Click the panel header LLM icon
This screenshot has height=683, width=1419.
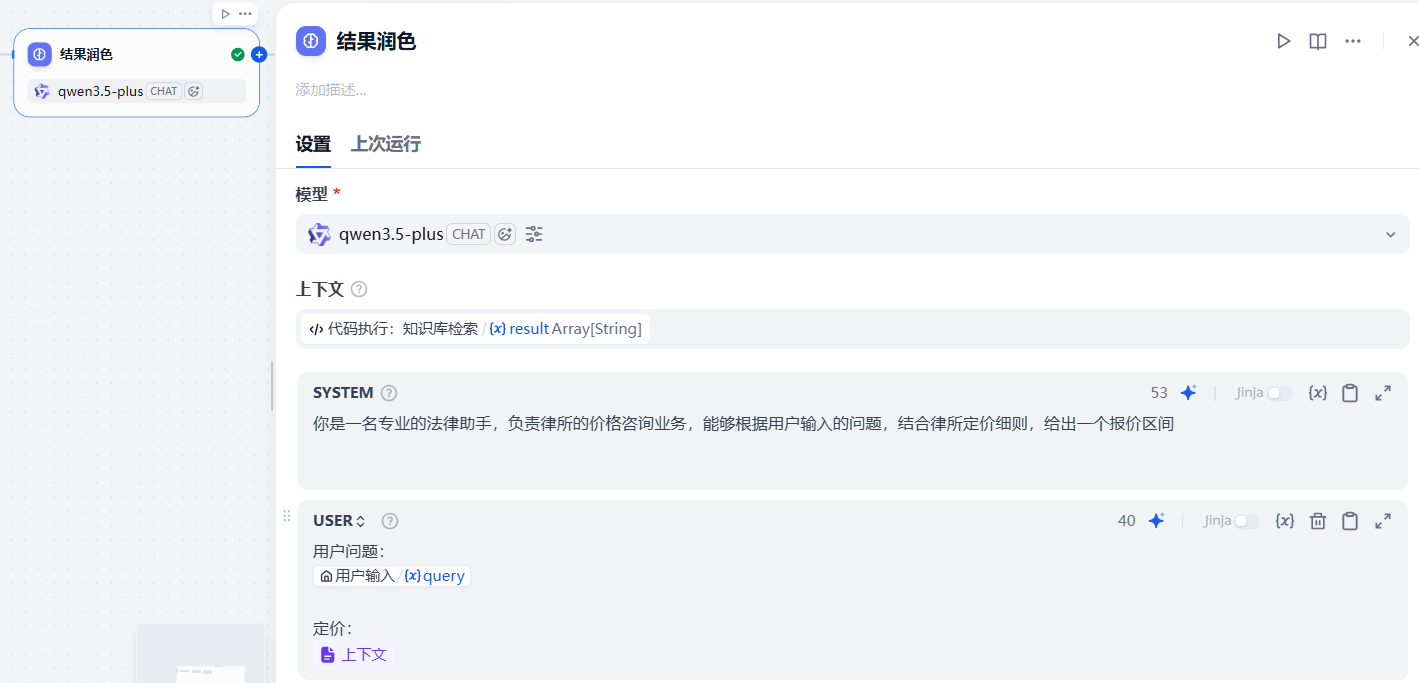[x=311, y=41]
